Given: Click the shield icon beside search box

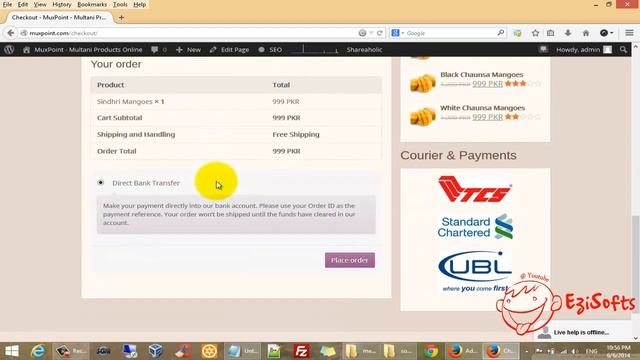Looking at the screenshot, I should (x=518, y=33).
